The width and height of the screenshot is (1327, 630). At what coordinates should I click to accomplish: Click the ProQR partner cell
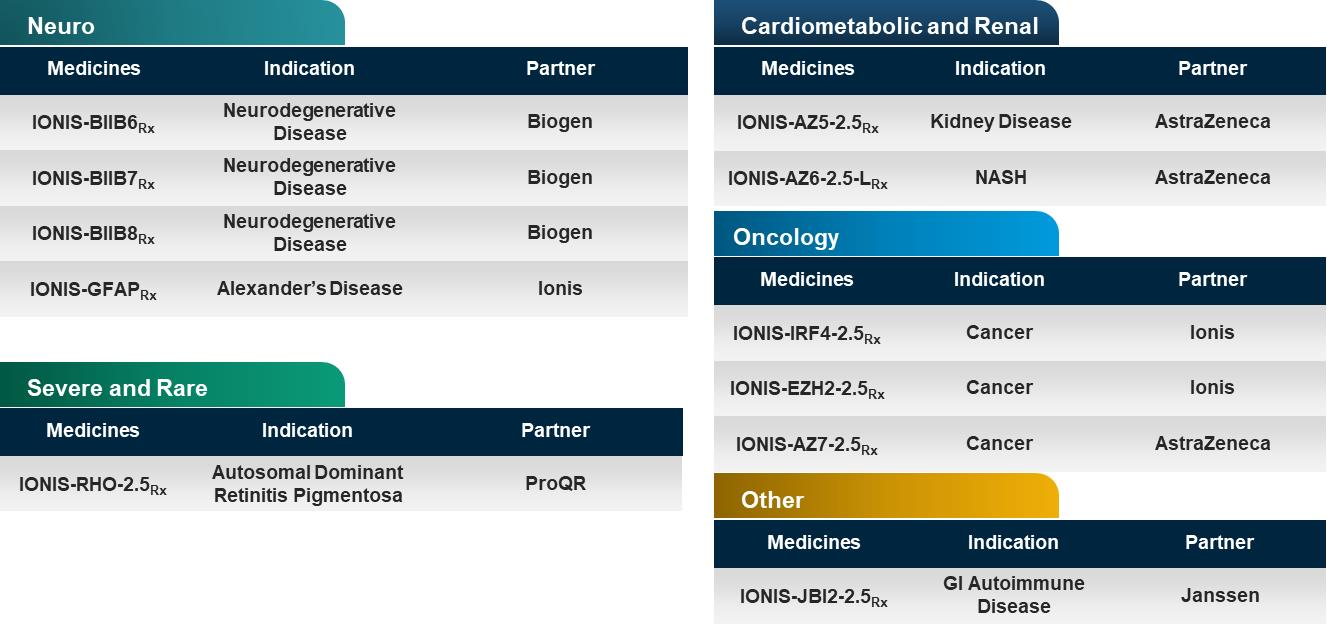click(x=555, y=484)
